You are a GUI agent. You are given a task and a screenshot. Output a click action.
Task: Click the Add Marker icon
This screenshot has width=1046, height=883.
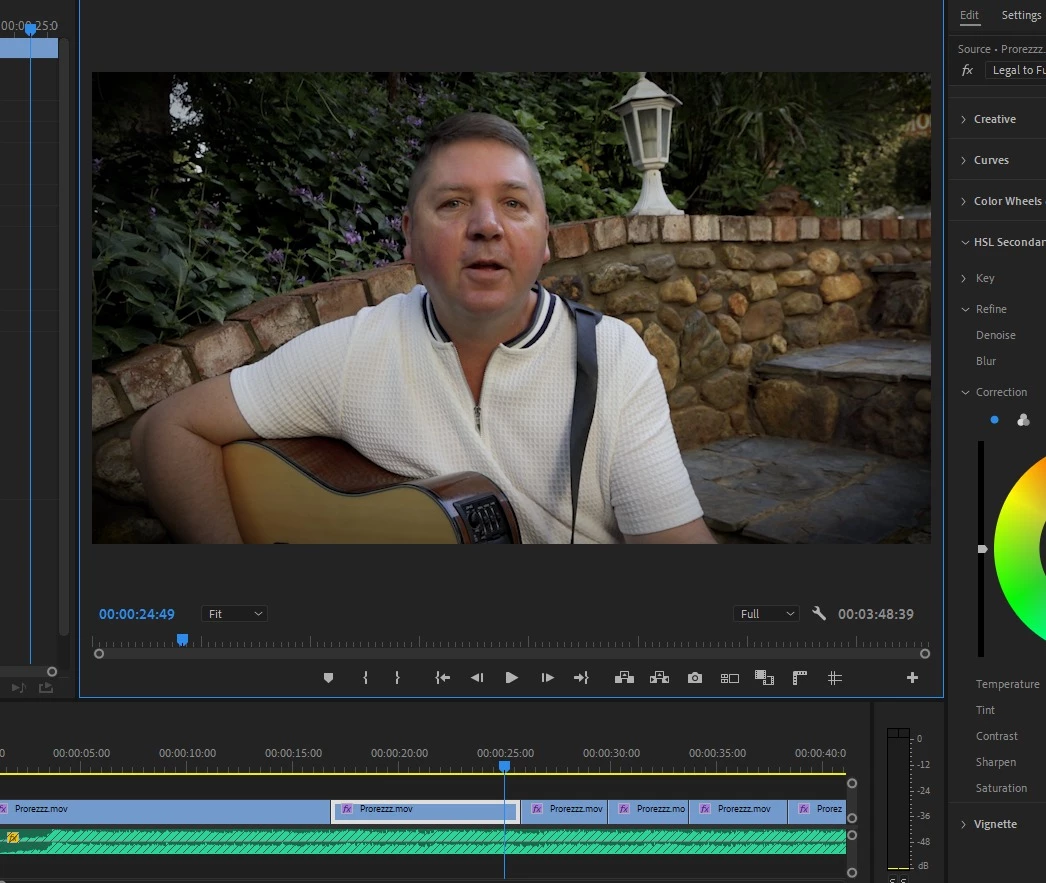tap(328, 678)
